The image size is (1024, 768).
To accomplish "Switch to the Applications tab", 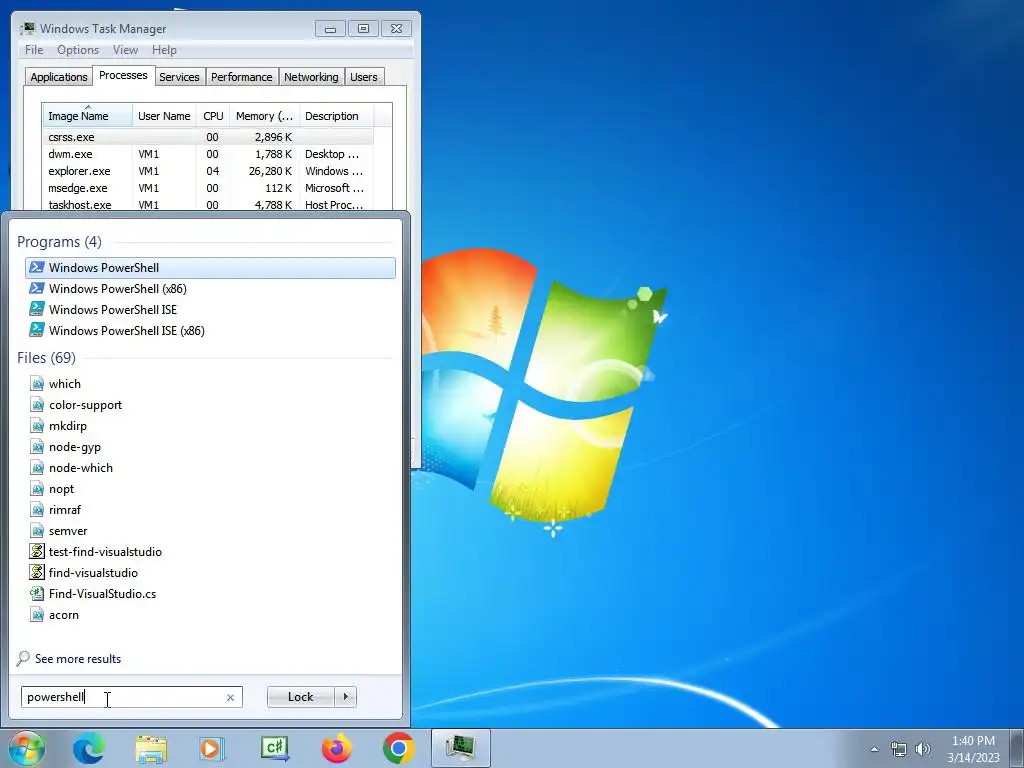I will coord(59,77).
